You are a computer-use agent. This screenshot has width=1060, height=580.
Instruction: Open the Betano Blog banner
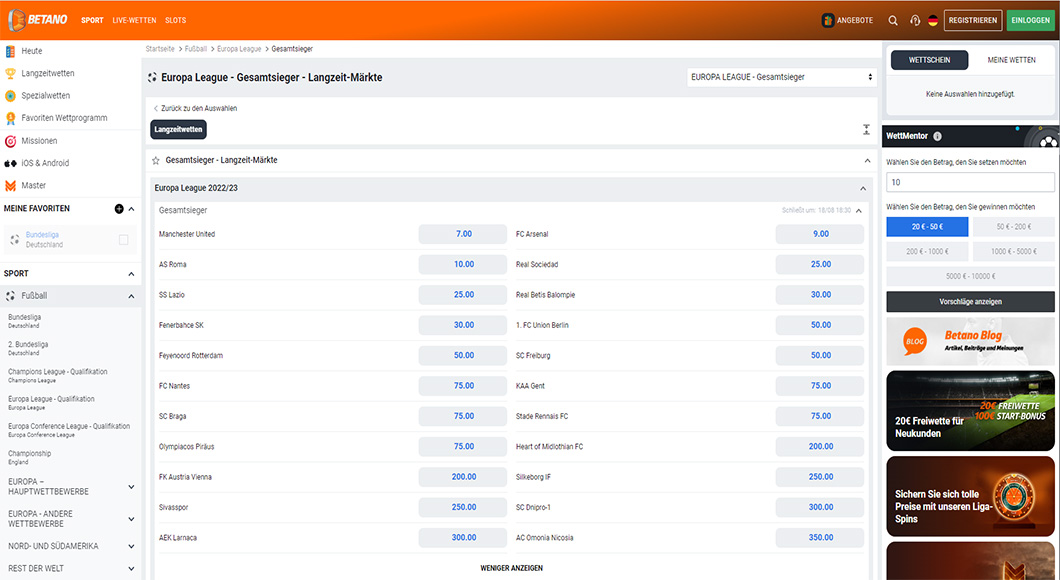tap(970, 341)
